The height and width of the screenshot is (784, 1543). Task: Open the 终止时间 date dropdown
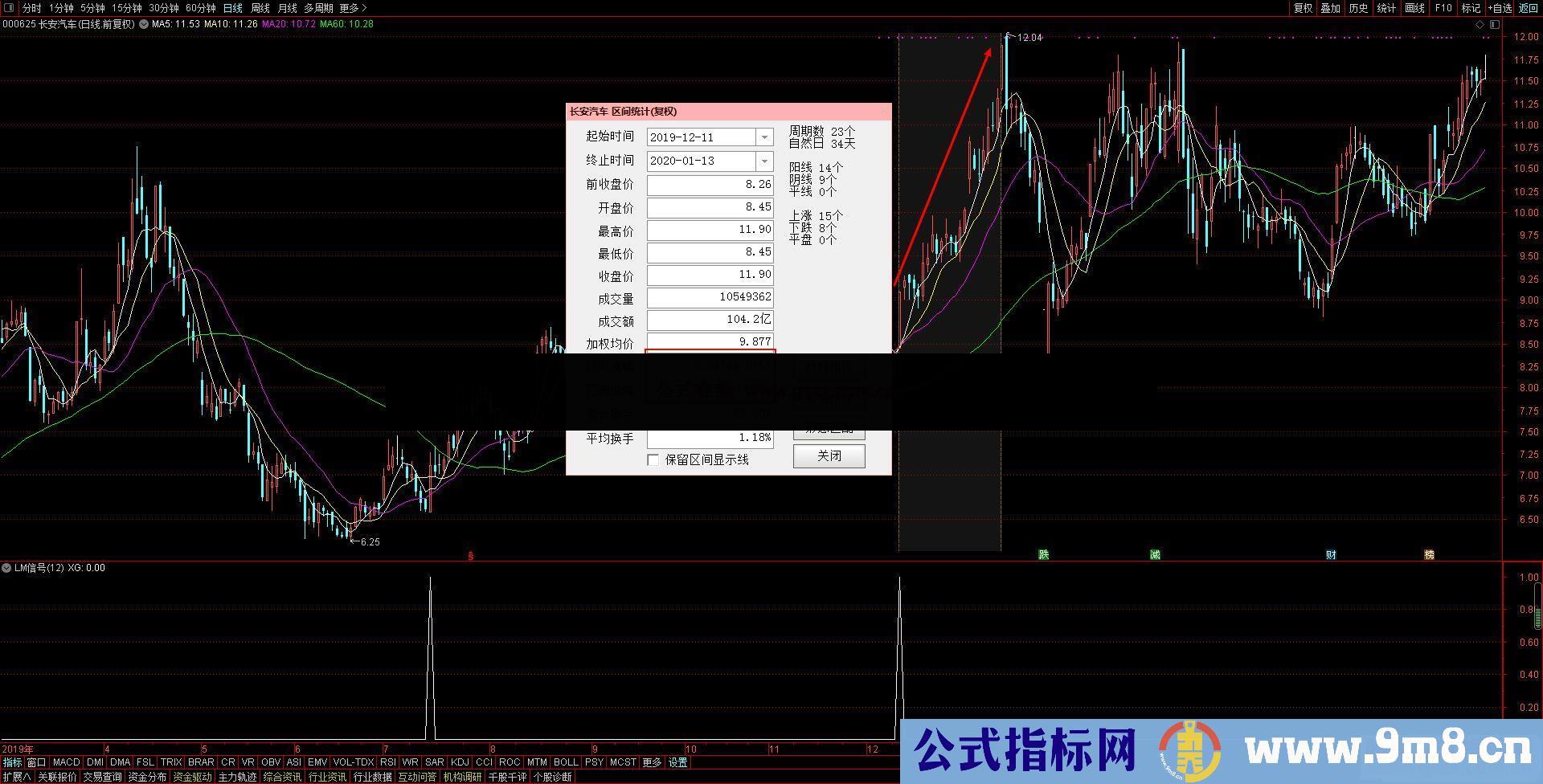click(x=765, y=161)
